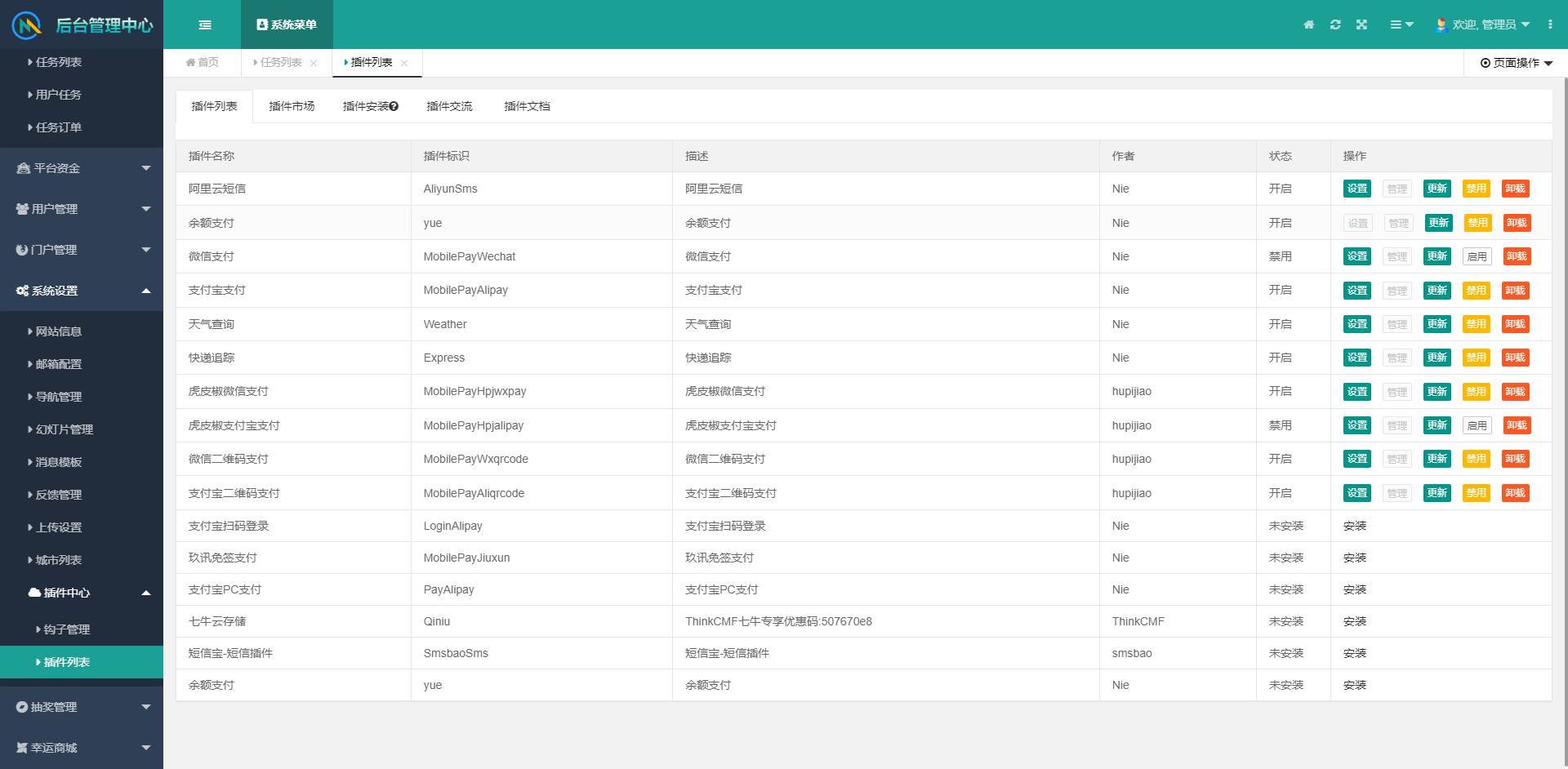Expand the 用户管理 sidebar section
1568x769 pixels.
pyautogui.click(x=82, y=209)
